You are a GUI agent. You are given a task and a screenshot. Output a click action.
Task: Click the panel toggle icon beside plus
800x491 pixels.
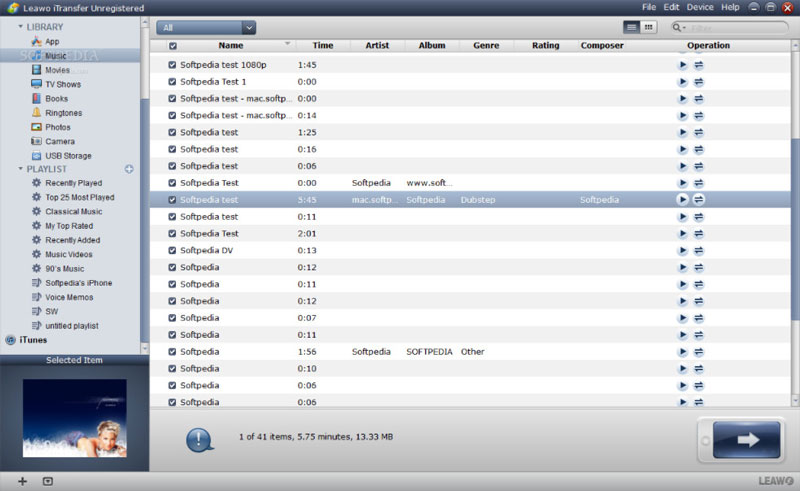47,481
